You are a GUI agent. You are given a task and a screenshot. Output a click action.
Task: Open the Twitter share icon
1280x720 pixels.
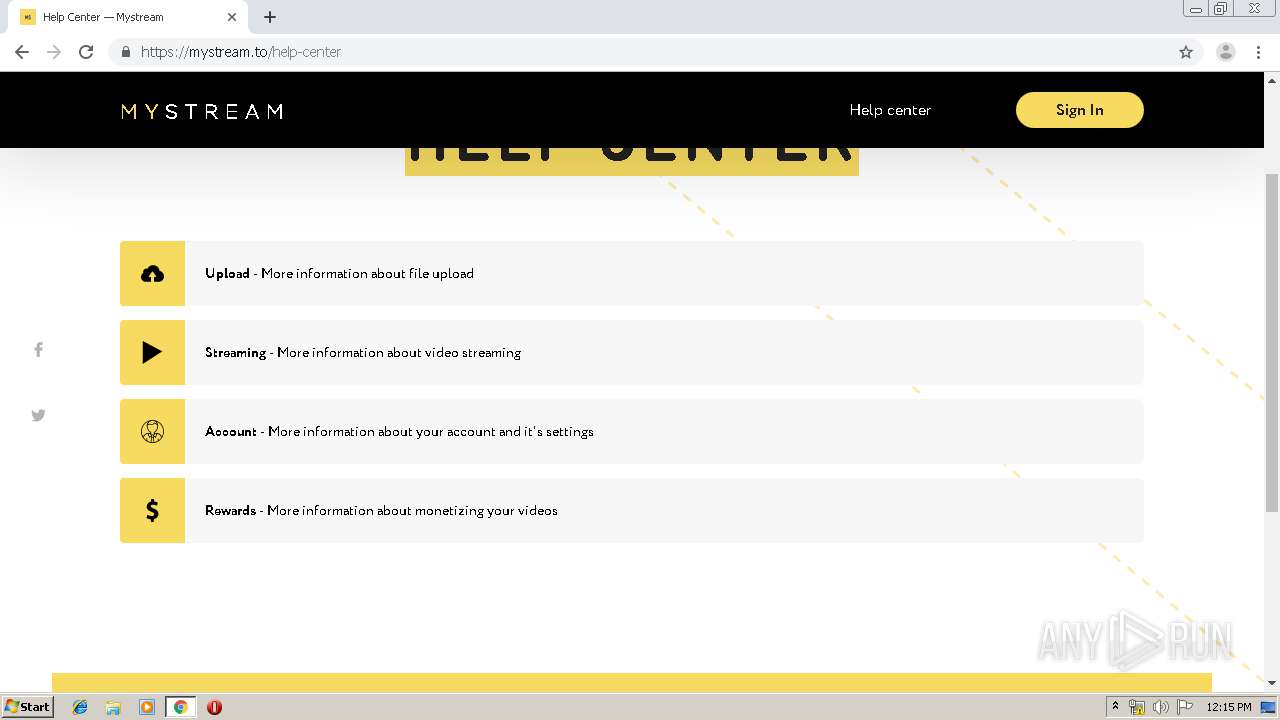coord(38,415)
